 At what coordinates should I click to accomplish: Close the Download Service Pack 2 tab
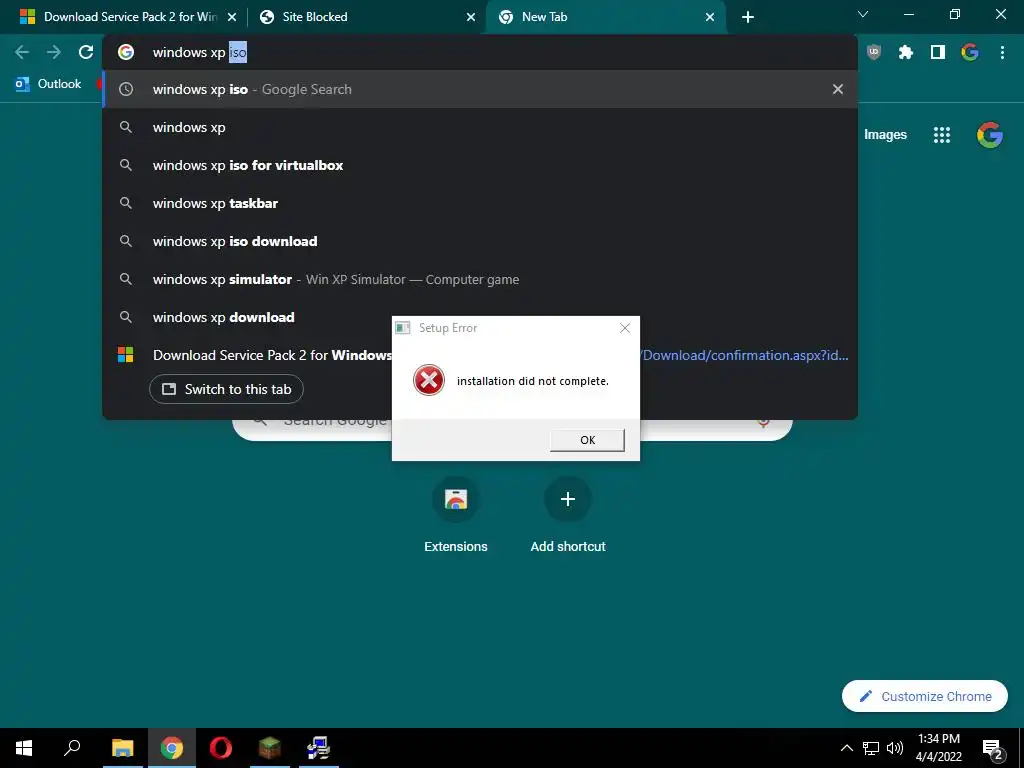232,17
